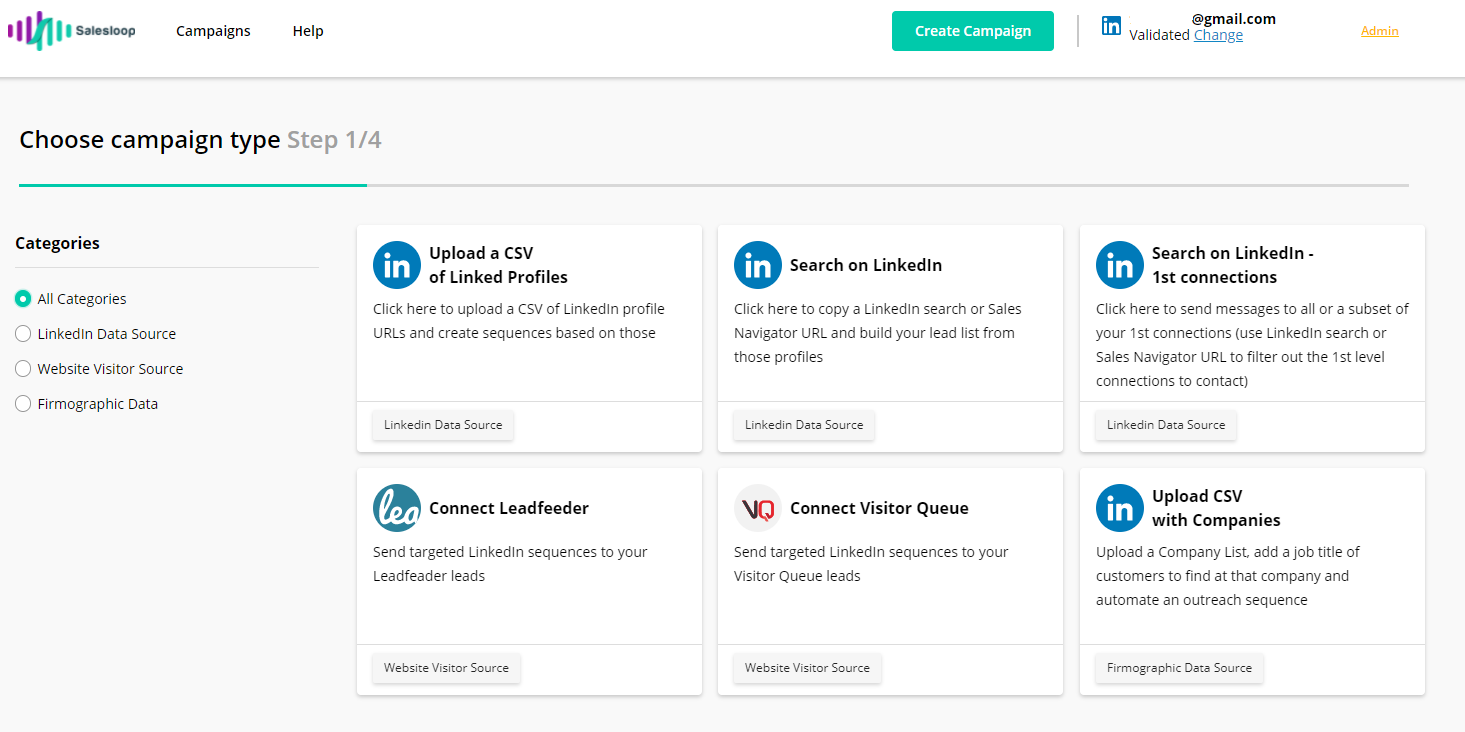Click LinkedIn icon on Upload a CSV of Linked Profiles card
The height and width of the screenshot is (732, 1465).
[397, 265]
